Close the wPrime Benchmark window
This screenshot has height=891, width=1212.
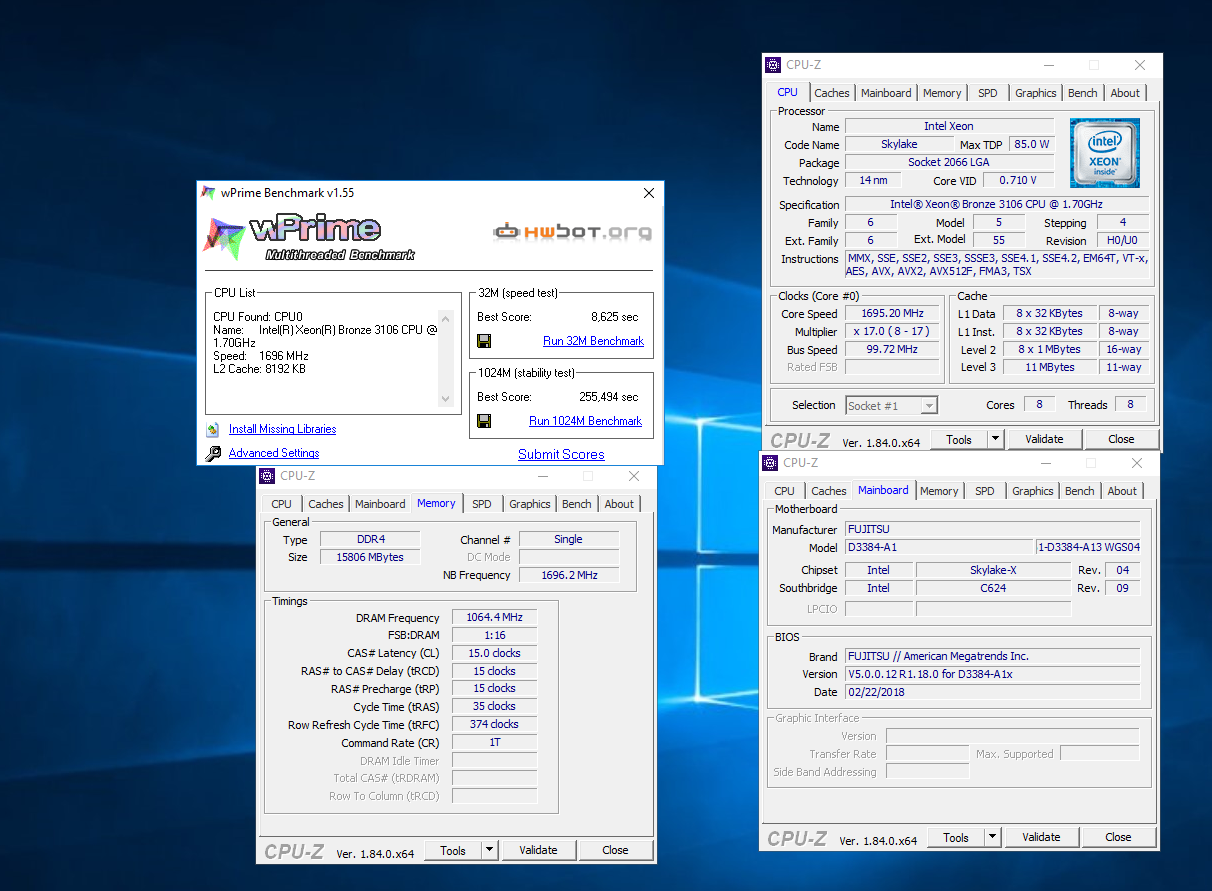click(x=649, y=193)
